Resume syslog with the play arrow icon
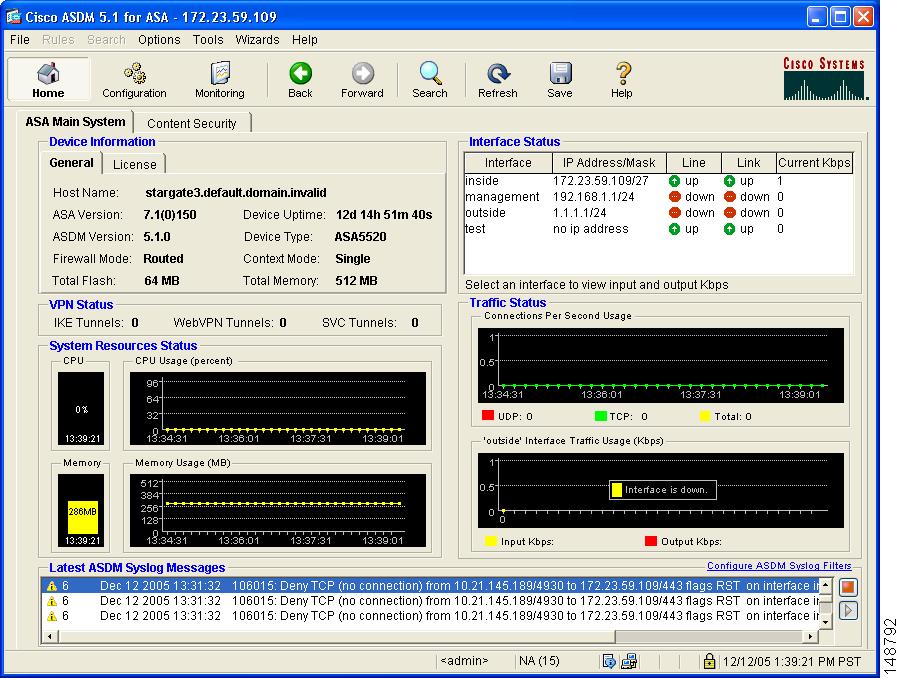The width and height of the screenshot is (899, 678). (848, 610)
